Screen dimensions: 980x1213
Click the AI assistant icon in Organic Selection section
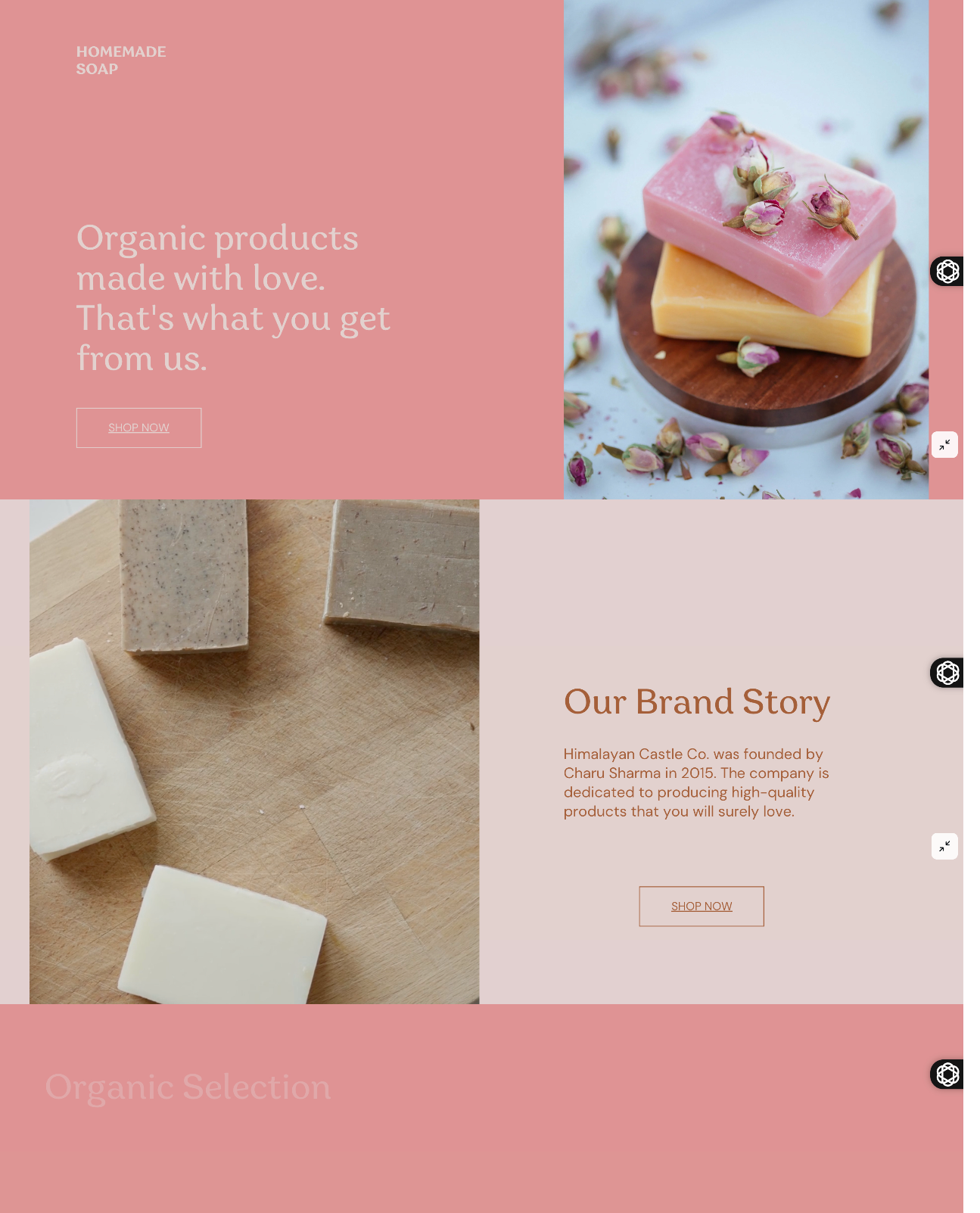coord(947,1075)
